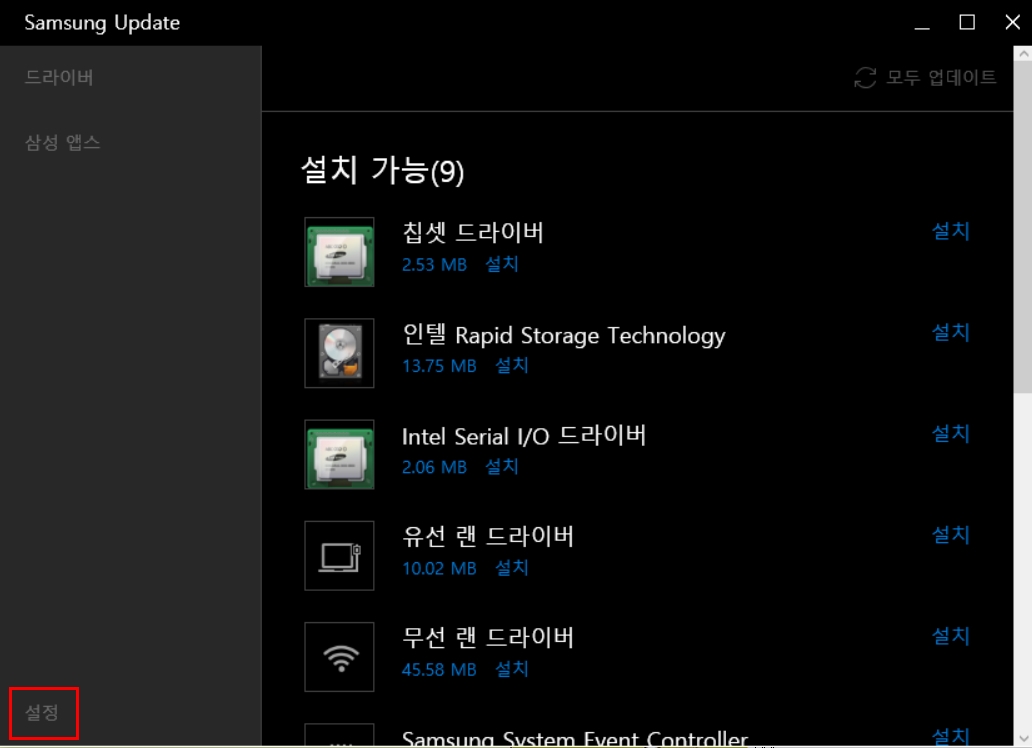The height and width of the screenshot is (748, 1032).
Task: Maximize the Samsung Update window
Action: tap(967, 22)
